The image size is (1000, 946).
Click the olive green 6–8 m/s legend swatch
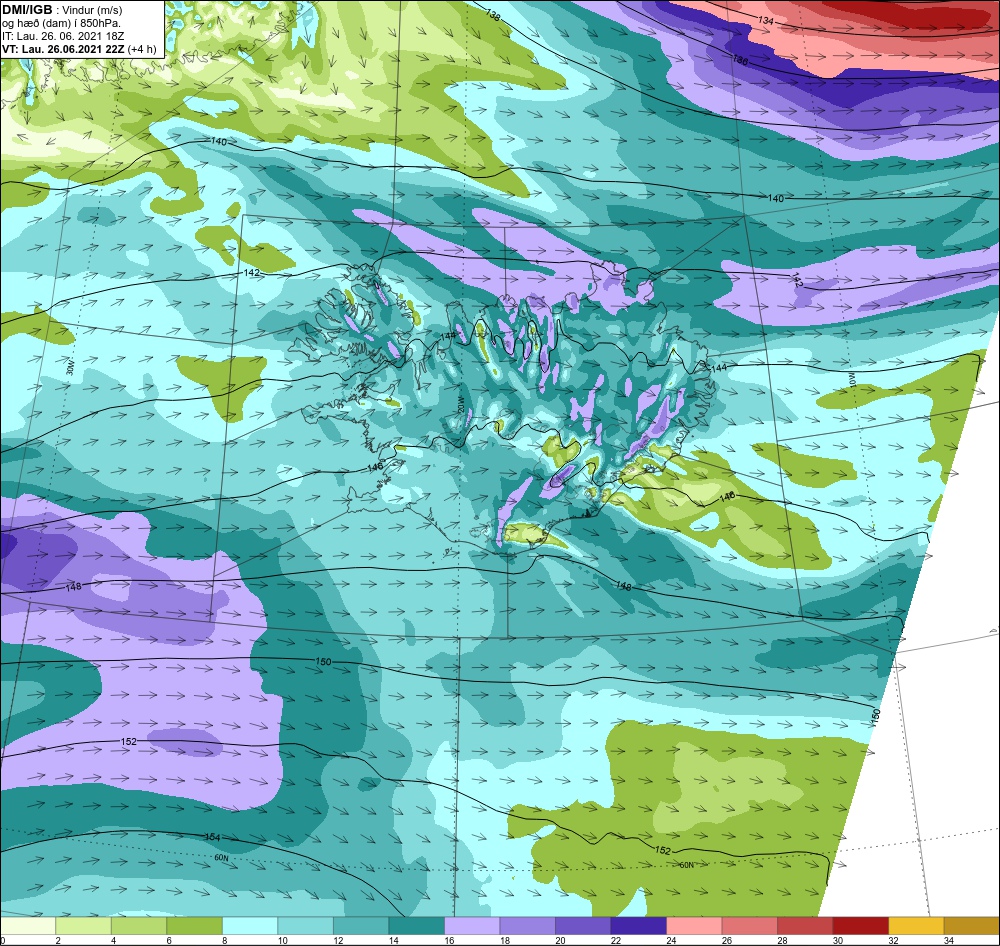click(x=195, y=926)
